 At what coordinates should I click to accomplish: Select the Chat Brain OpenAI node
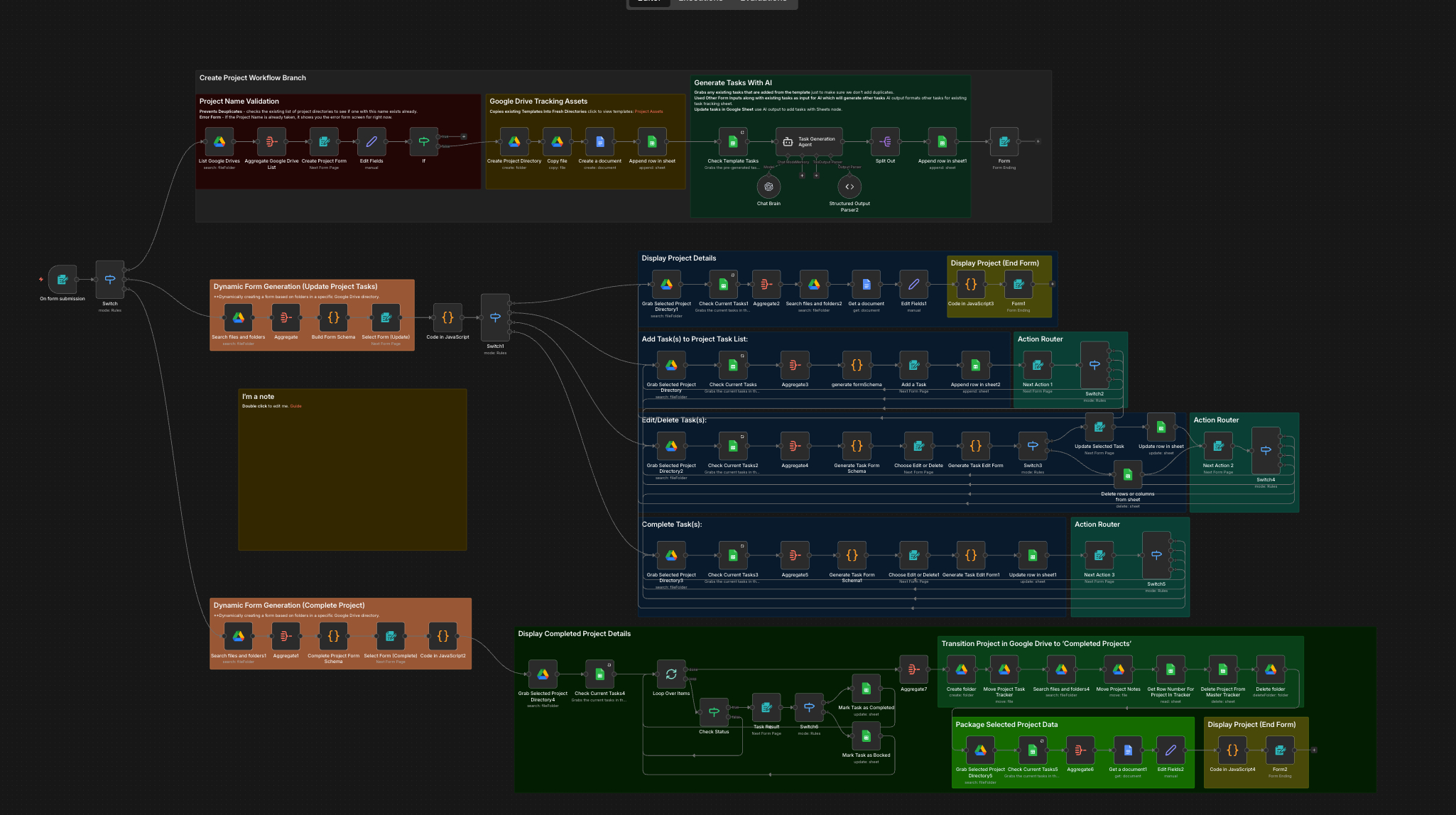click(768, 187)
